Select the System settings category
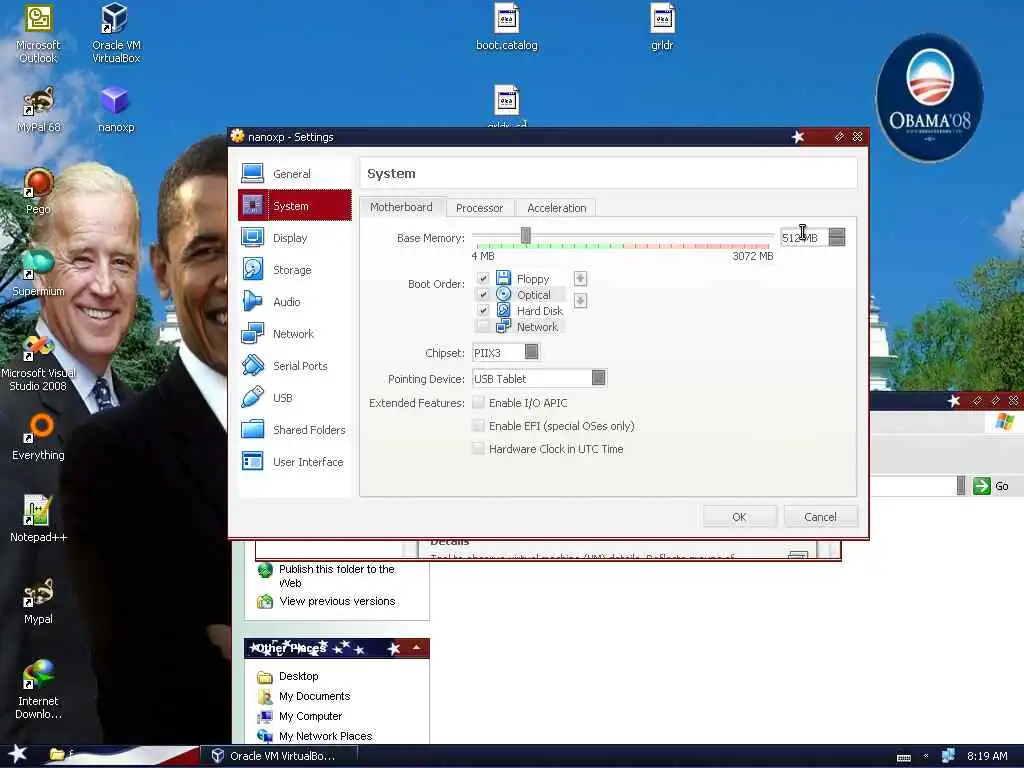This screenshot has width=1024, height=768. click(295, 206)
